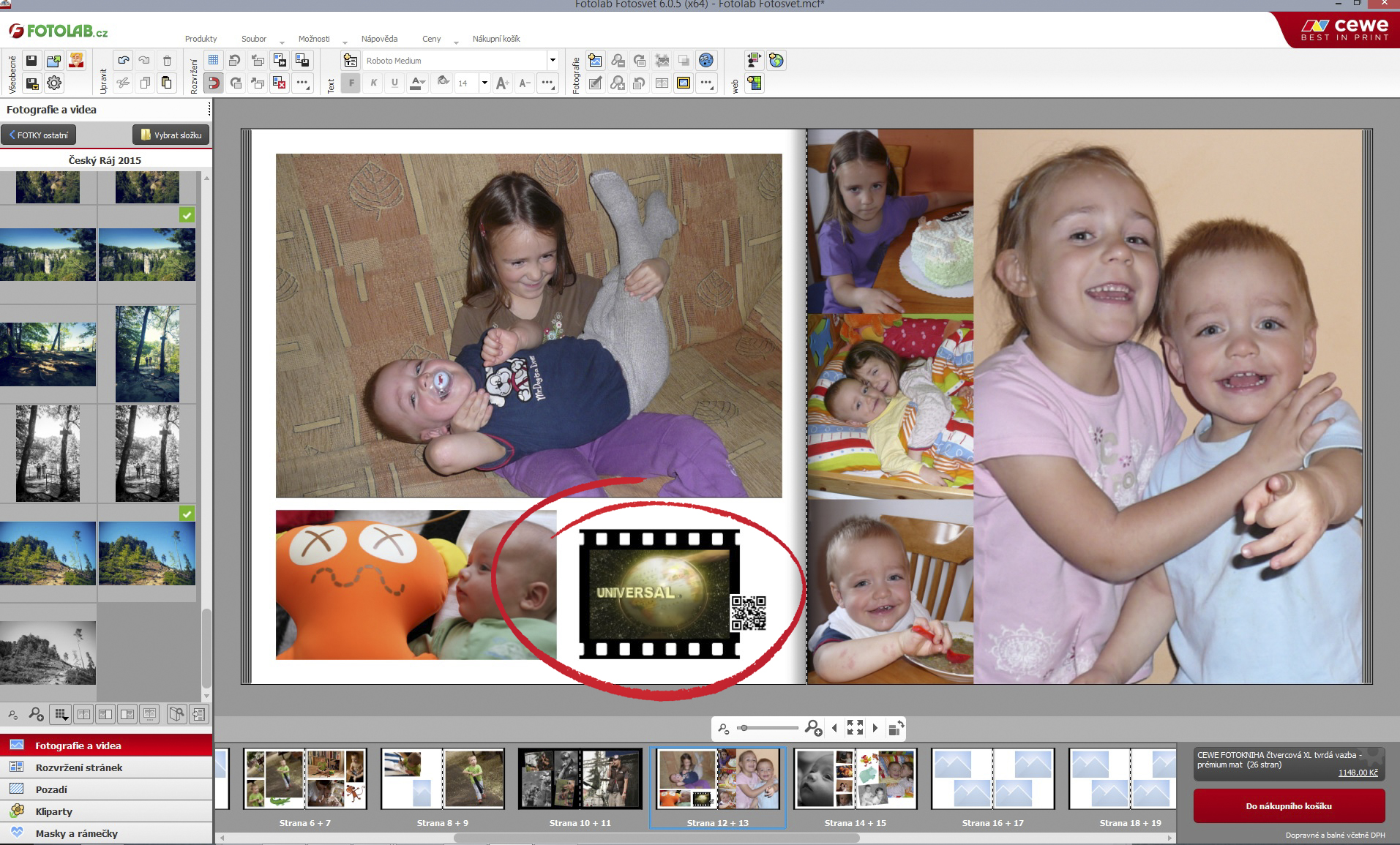Zoom in using magnifier plus below canvas
Viewport: 1400px width, 845px height.
pos(813,728)
